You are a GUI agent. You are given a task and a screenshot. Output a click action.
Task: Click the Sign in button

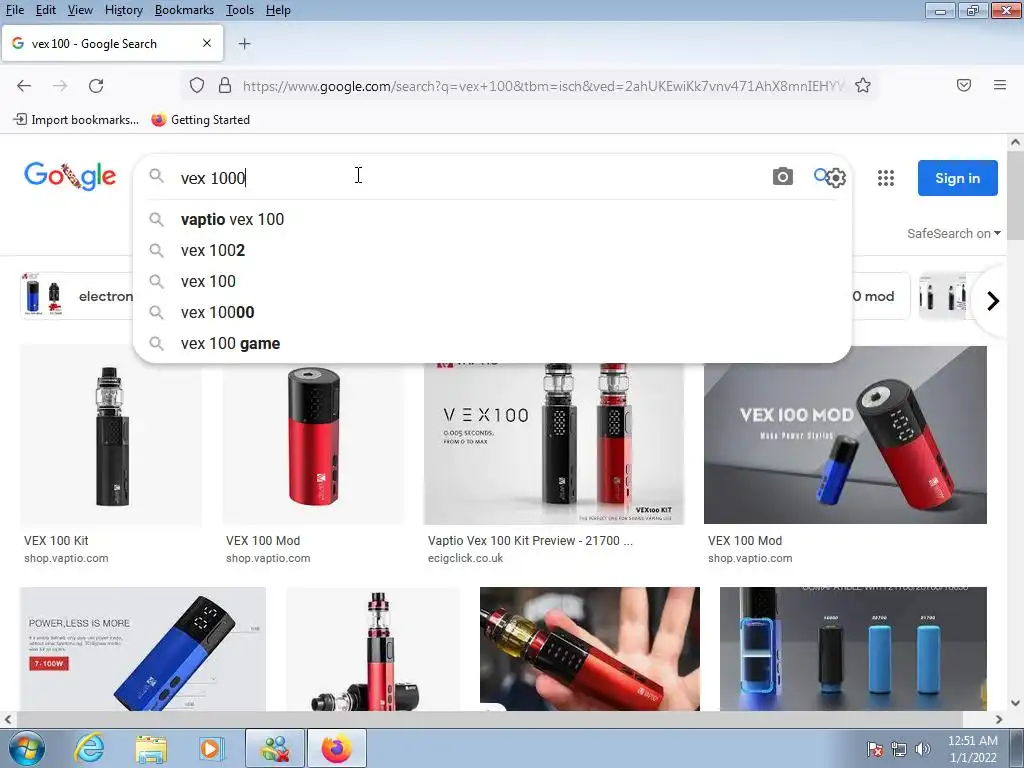[x=957, y=178]
